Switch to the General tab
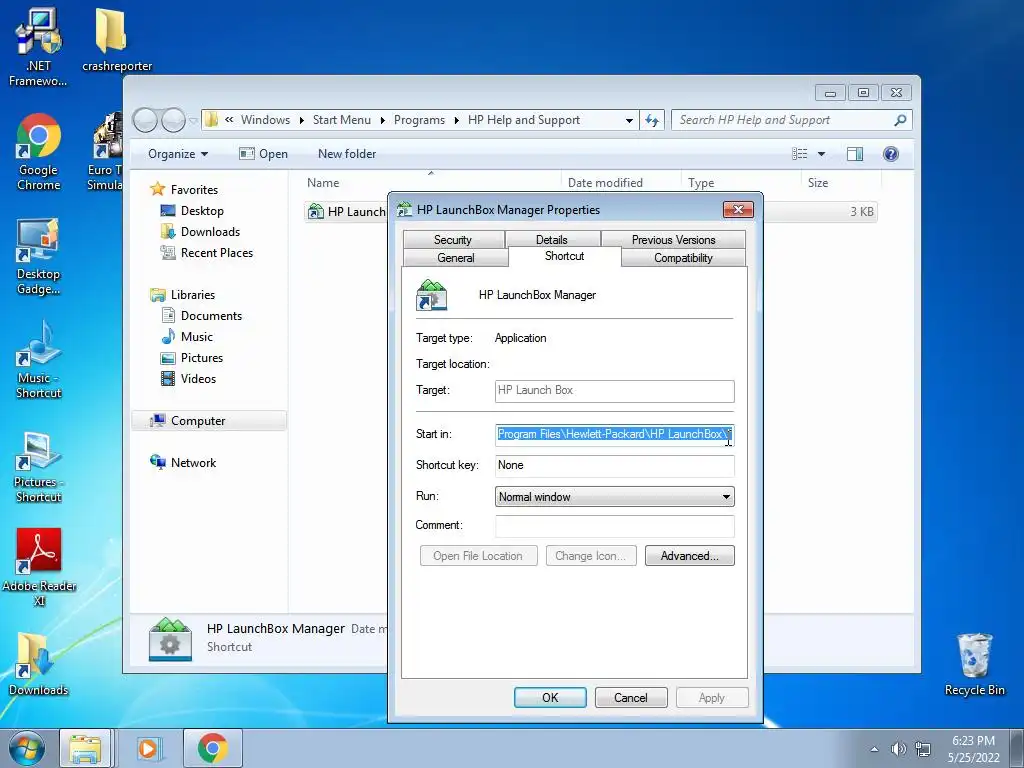Viewport: 1024px width, 768px height. point(456,258)
